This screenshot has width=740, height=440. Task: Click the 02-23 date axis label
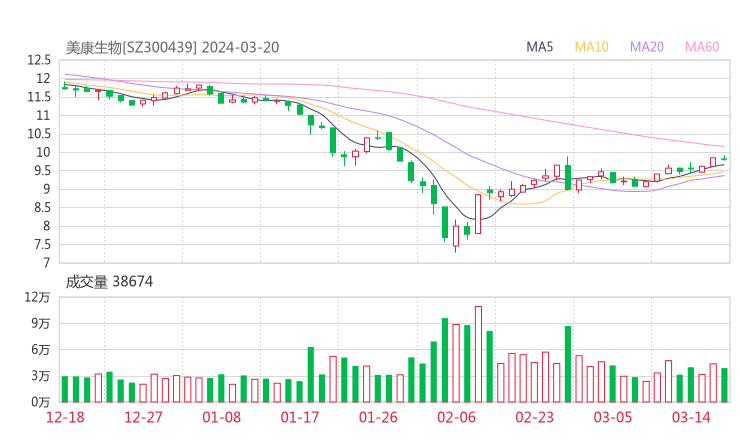(534, 417)
